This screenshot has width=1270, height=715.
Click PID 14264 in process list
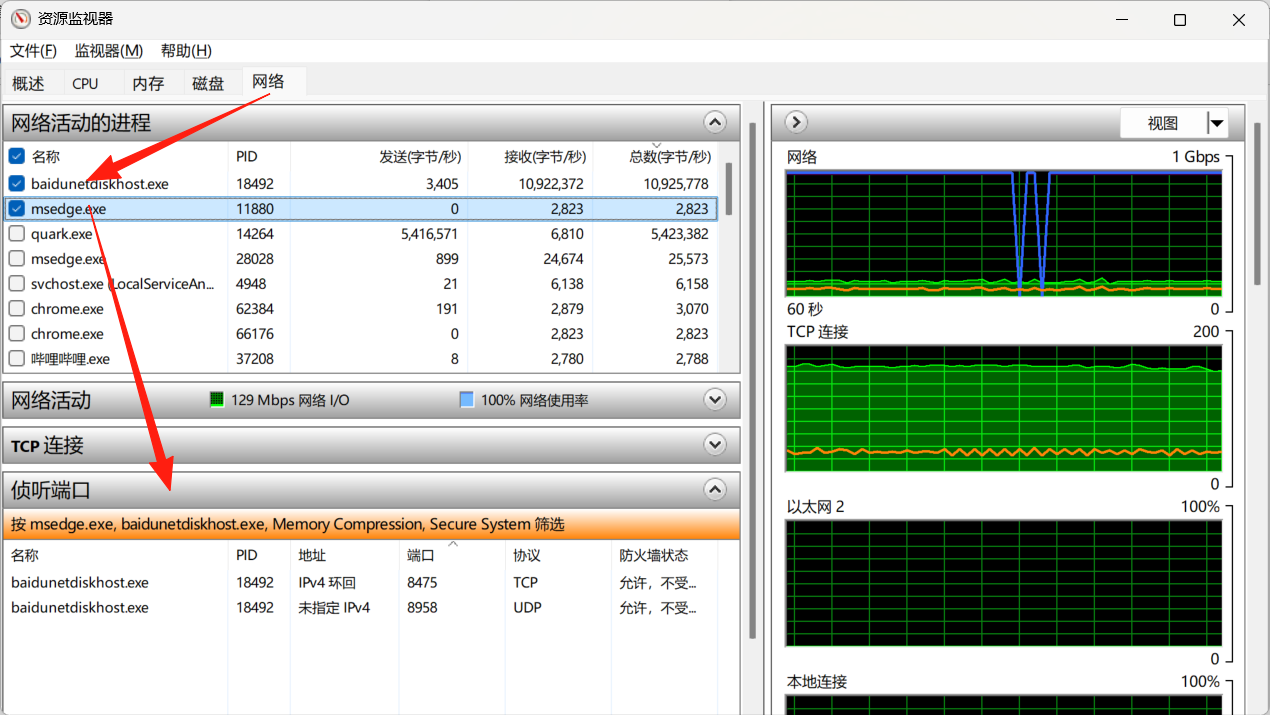255,234
